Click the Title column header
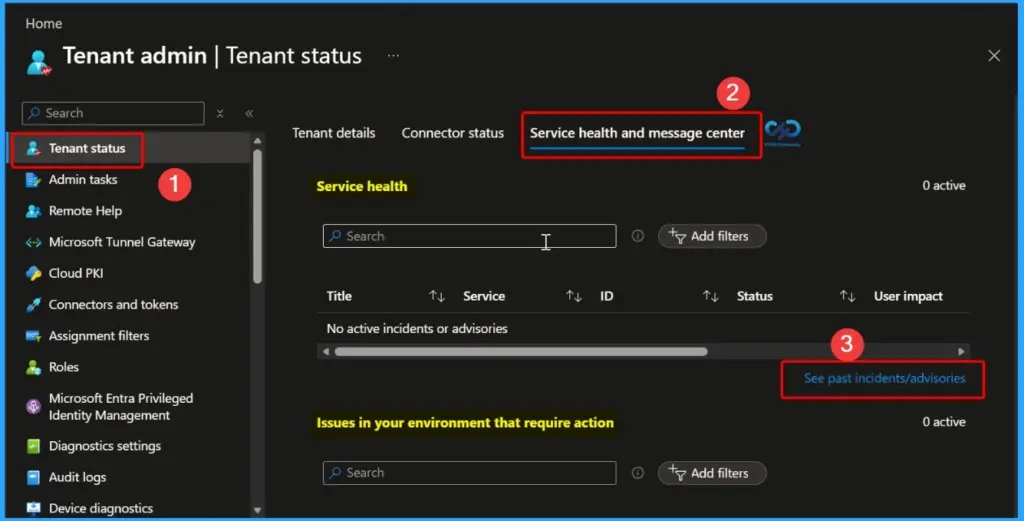Image resolution: width=1024 pixels, height=521 pixels. (339, 296)
